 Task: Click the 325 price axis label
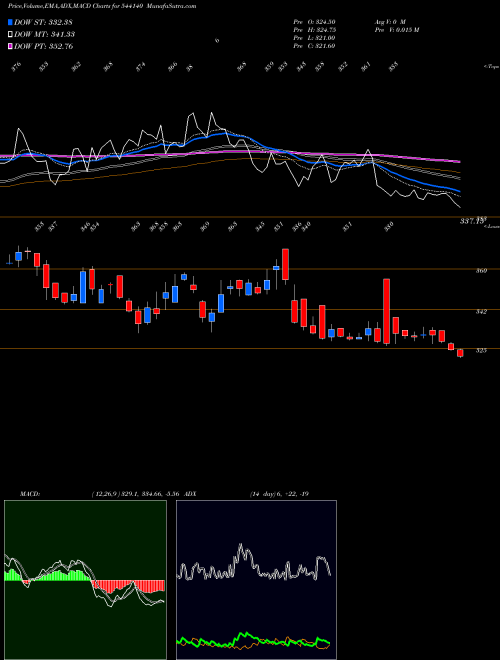481,350
